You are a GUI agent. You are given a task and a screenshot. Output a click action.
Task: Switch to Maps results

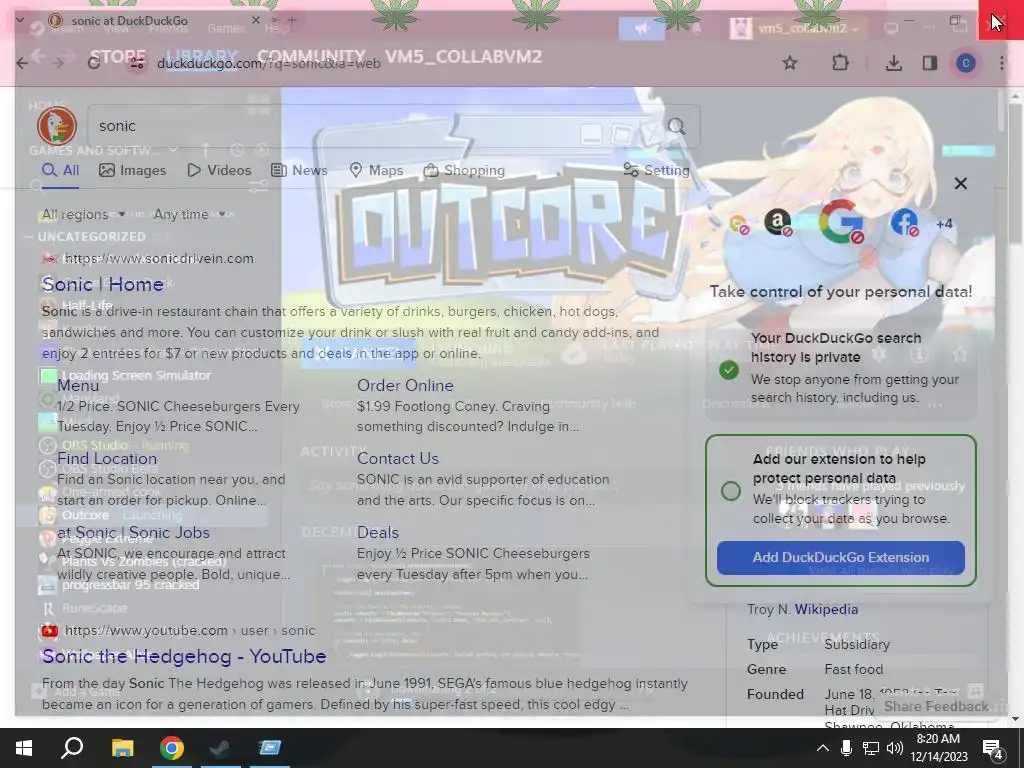[x=376, y=170]
